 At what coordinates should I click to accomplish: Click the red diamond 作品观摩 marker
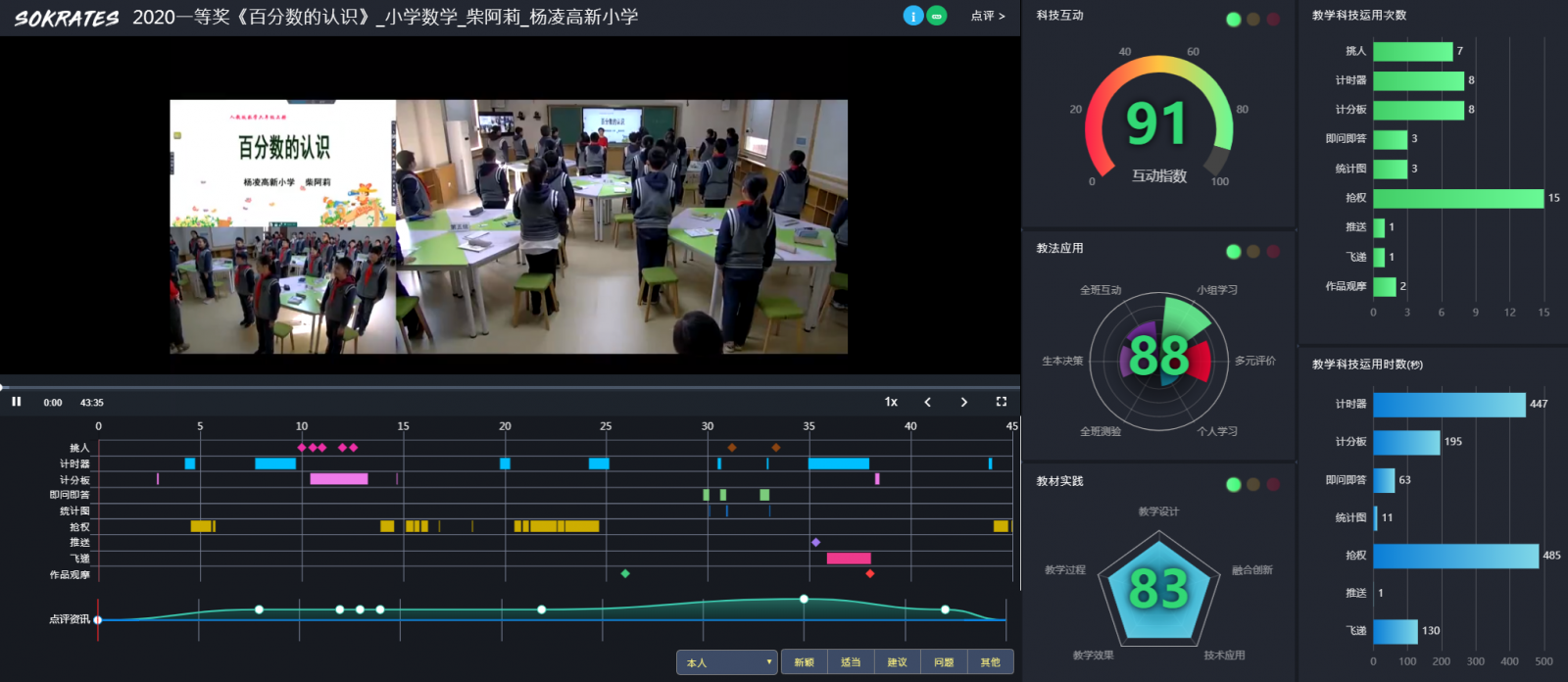click(x=869, y=573)
